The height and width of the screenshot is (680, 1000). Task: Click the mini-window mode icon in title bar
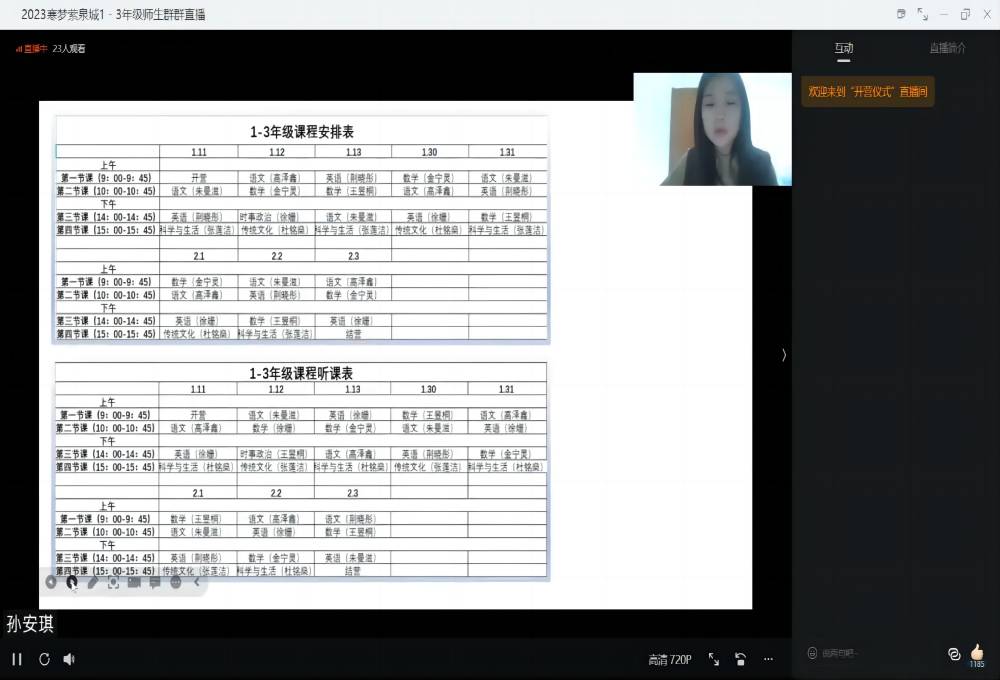(x=901, y=14)
